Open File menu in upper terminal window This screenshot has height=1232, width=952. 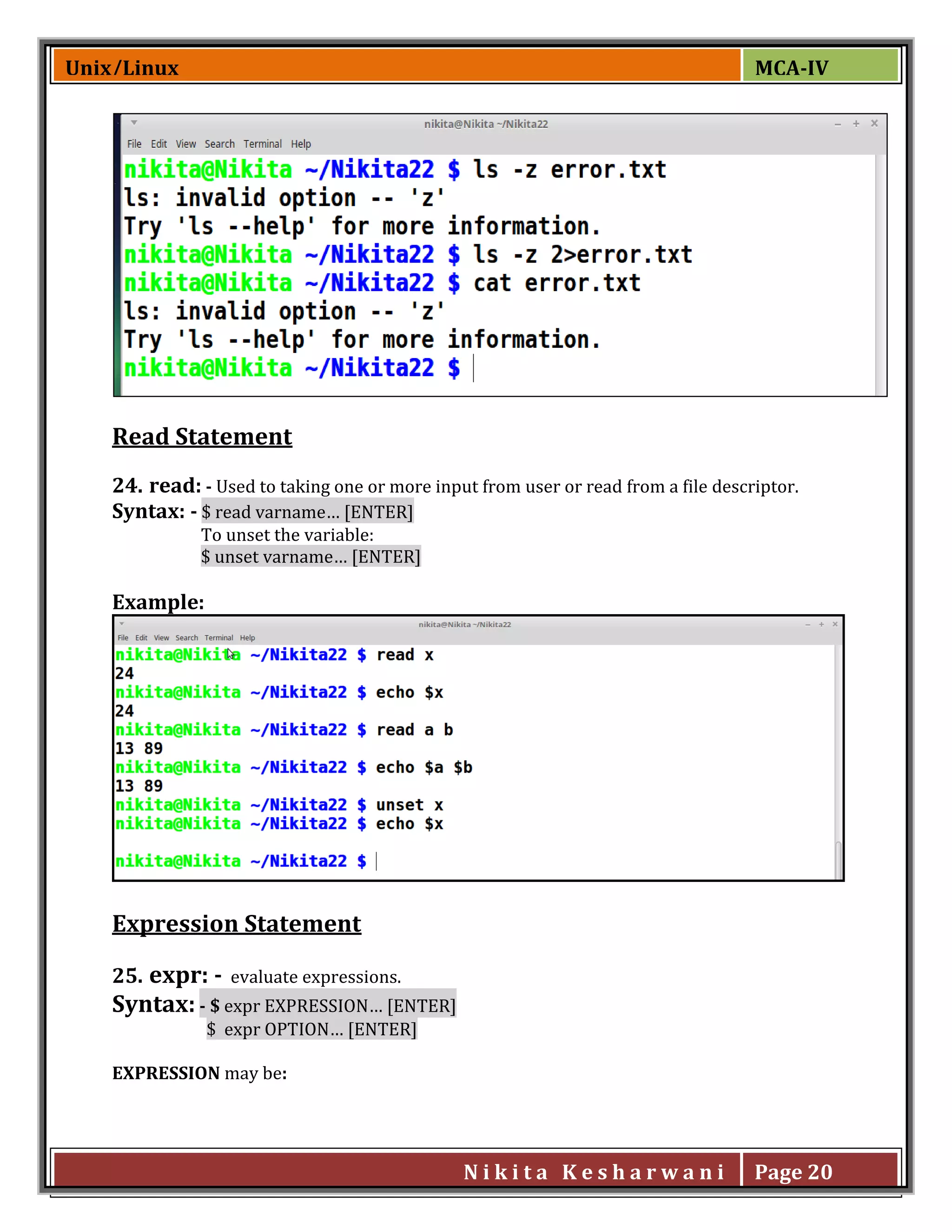click(134, 144)
